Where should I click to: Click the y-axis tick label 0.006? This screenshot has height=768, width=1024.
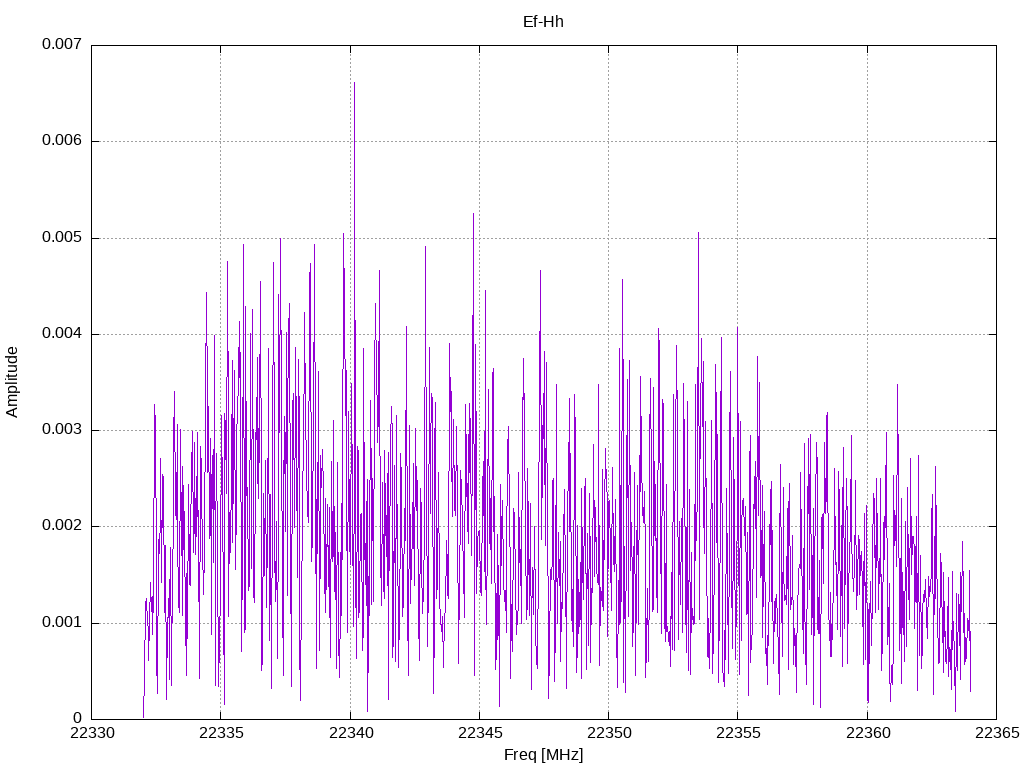(x=62, y=141)
